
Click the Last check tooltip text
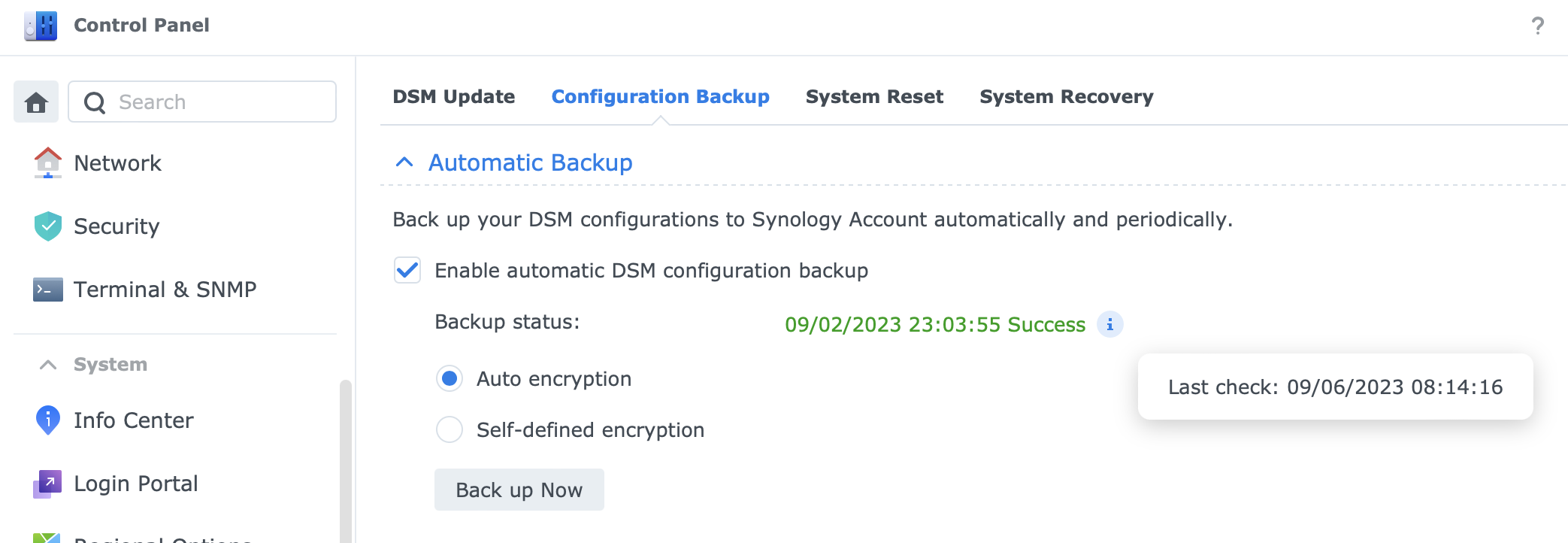1336,387
